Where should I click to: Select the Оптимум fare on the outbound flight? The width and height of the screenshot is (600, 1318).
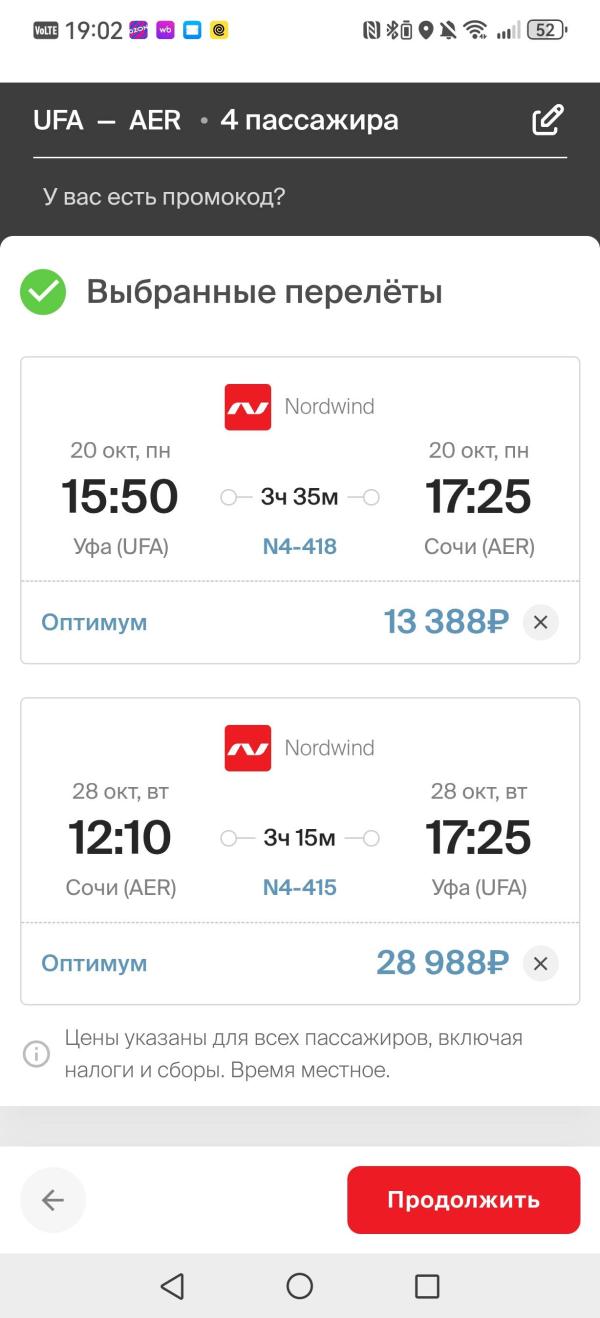pyautogui.click(x=94, y=622)
